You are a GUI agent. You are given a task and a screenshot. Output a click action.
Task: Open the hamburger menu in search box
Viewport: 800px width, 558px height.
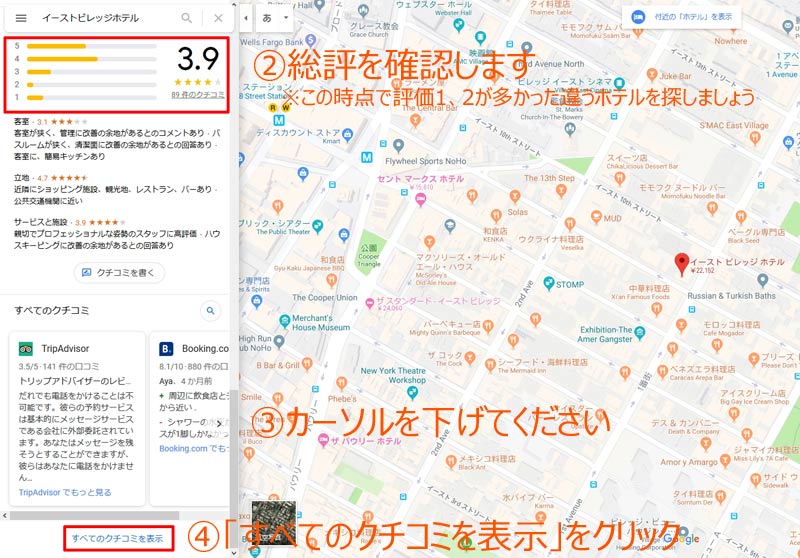pos(21,18)
